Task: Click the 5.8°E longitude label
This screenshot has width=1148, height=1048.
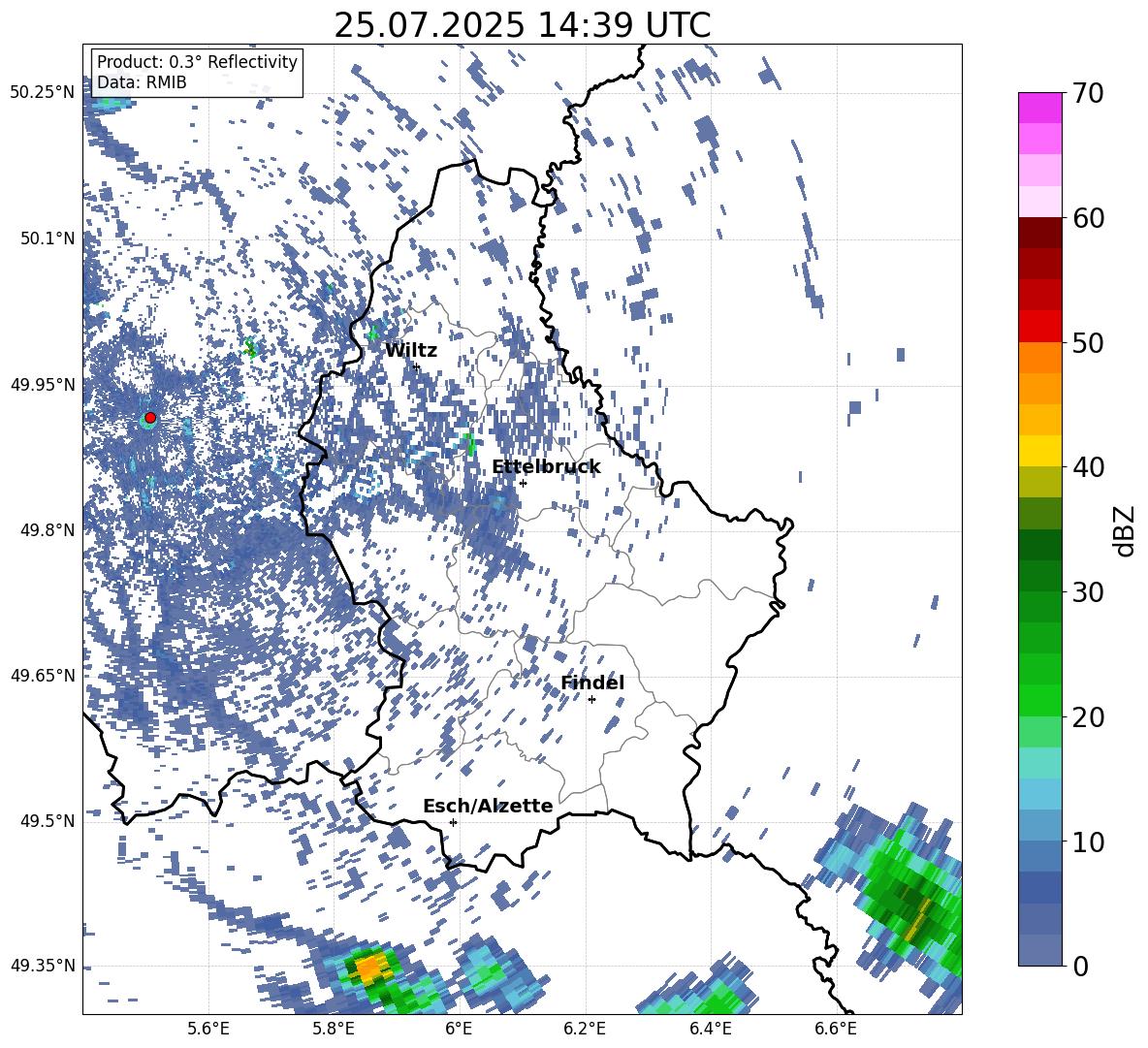Action: [335, 1030]
